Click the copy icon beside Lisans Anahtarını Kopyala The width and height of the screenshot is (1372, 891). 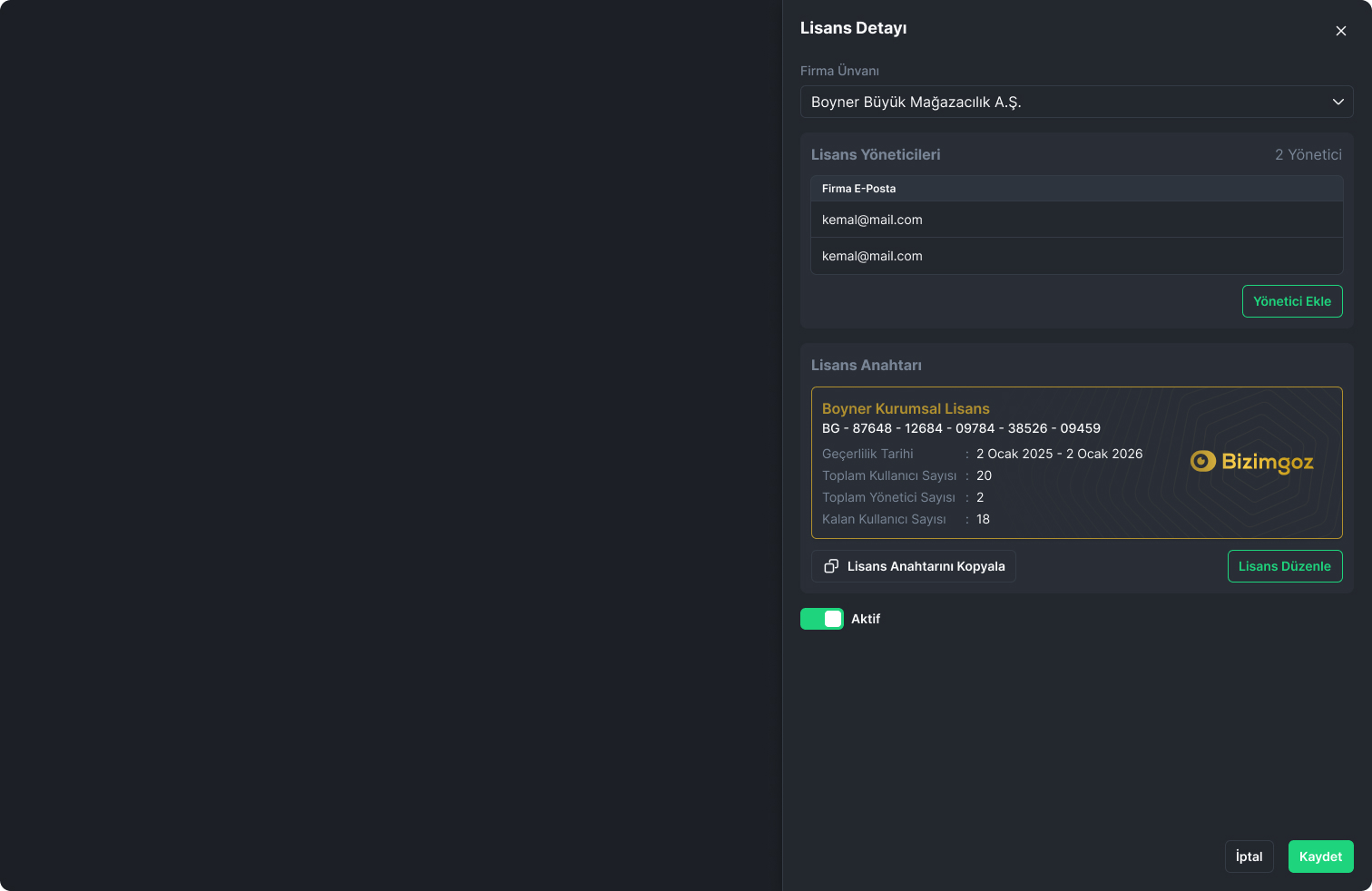point(831,566)
